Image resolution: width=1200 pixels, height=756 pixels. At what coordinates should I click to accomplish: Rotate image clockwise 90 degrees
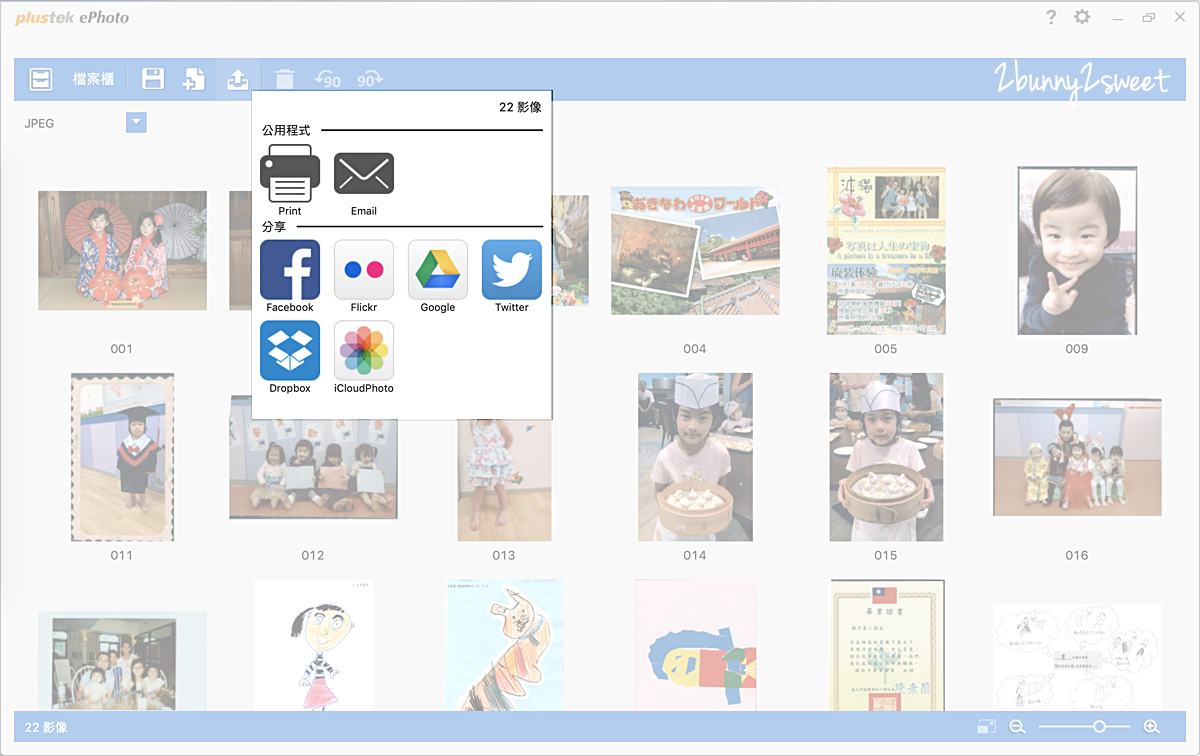click(369, 79)
